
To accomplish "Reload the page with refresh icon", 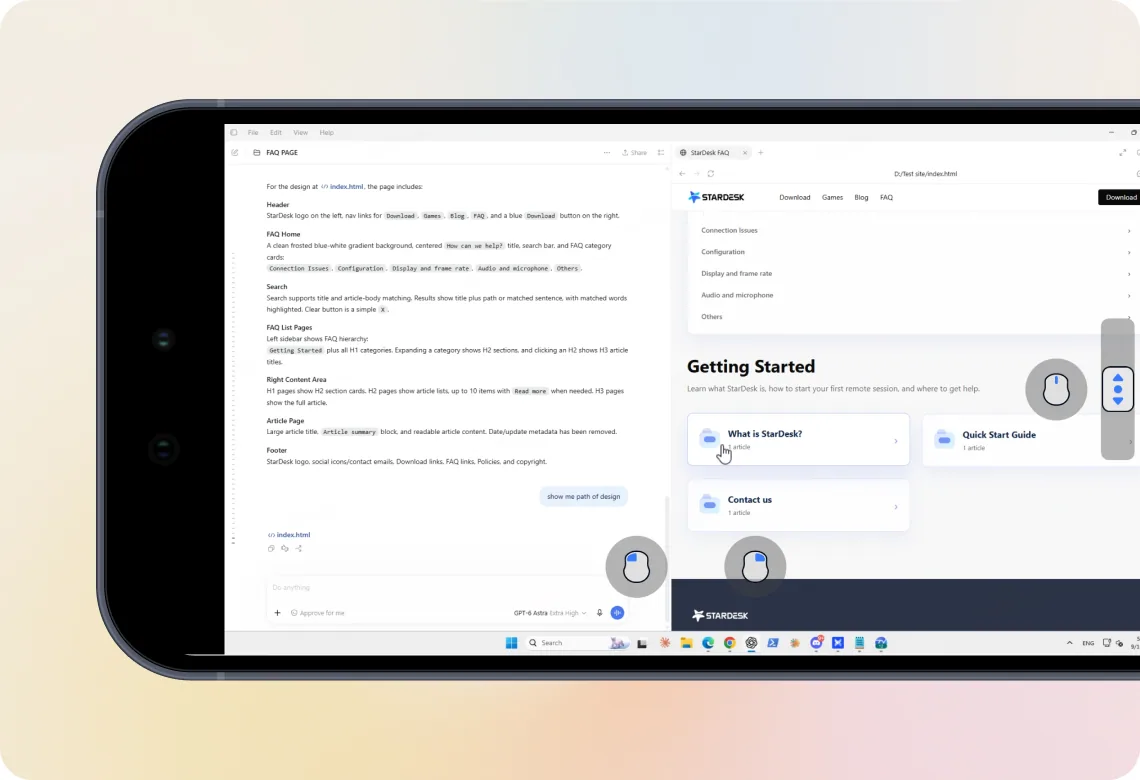I will (711, 174).
